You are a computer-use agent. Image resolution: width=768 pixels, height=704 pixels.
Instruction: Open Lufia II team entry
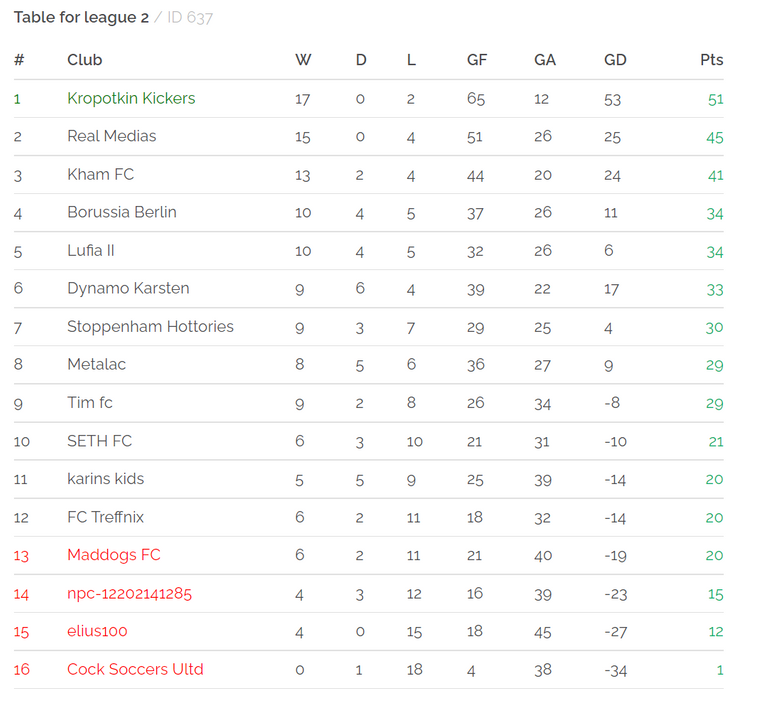click(91, 250)
